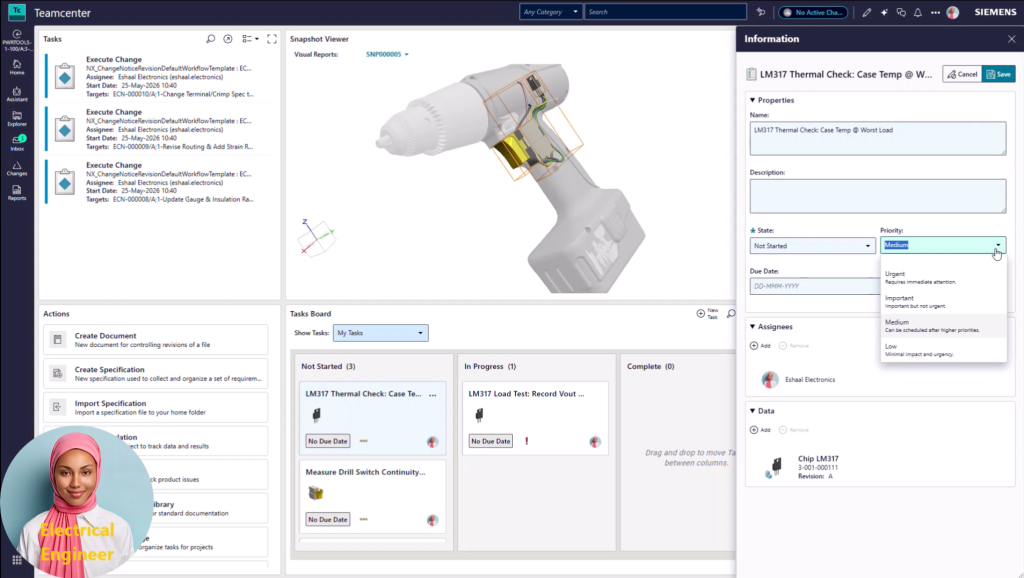Expand Tasks panel to fullscreen
The width and height of the screenshot is (1024, 578).
tap(272, 39)
